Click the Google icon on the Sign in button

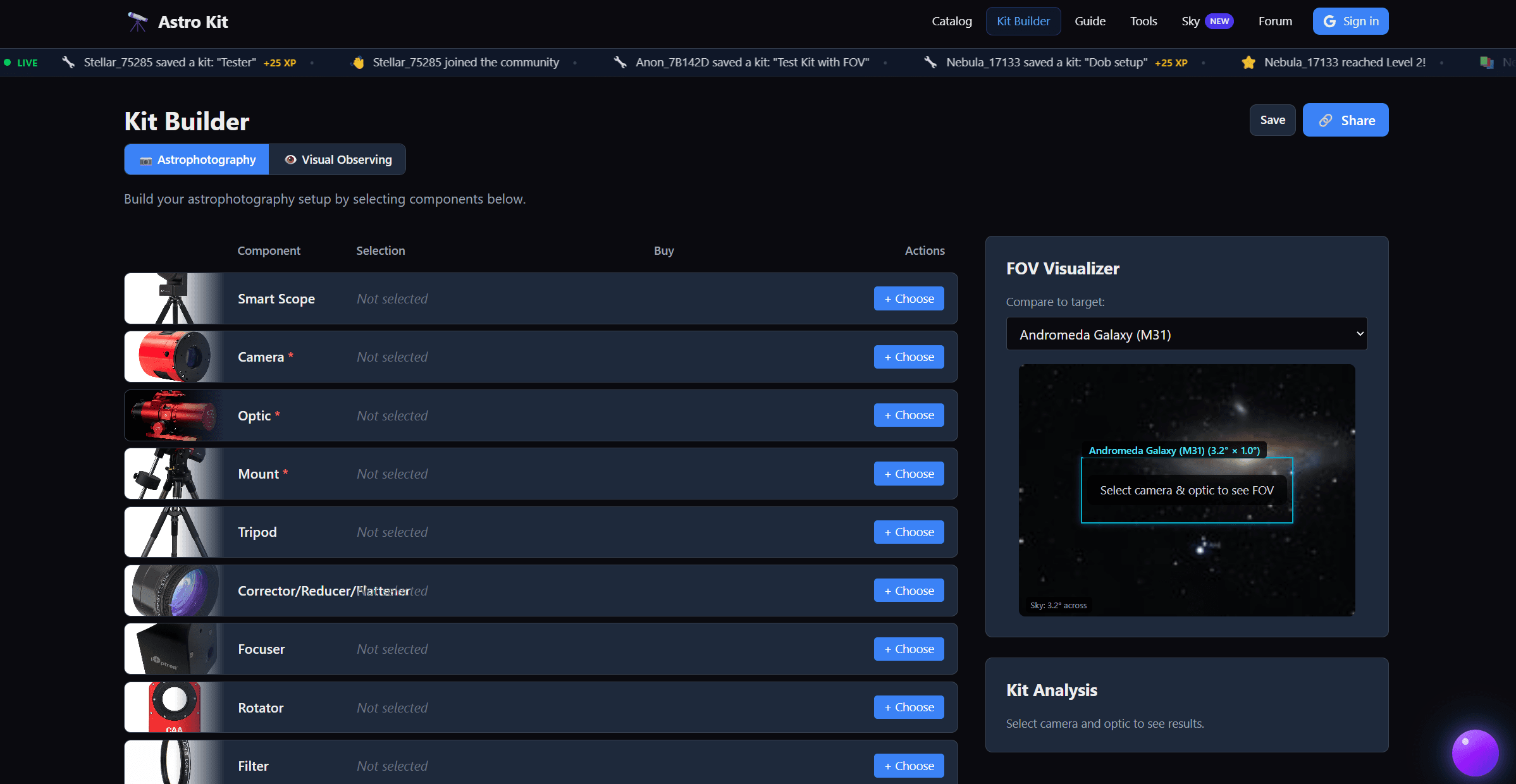[x=1329, y=21]
